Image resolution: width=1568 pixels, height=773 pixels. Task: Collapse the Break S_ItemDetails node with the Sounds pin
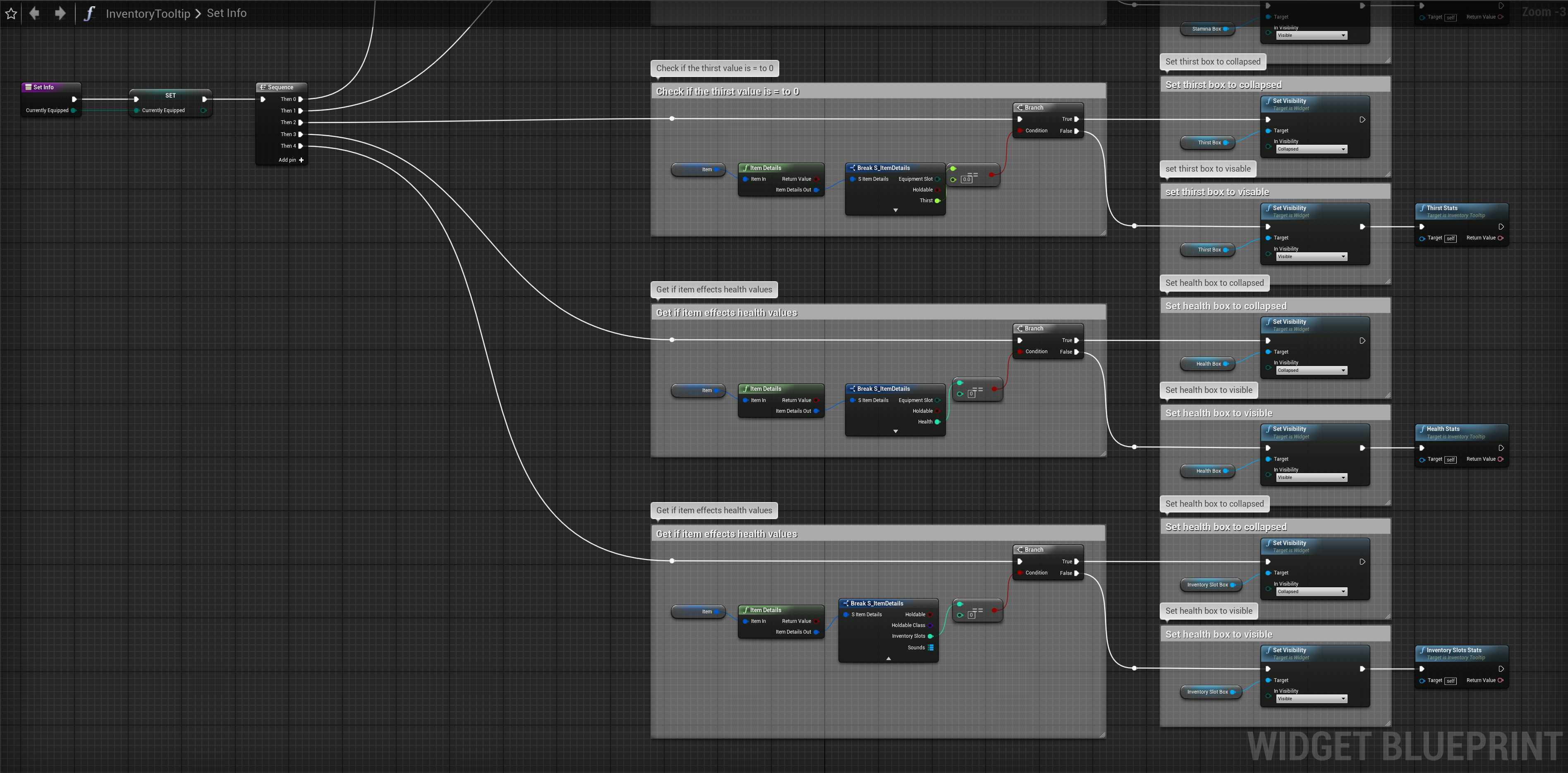(x=889, y=658)
